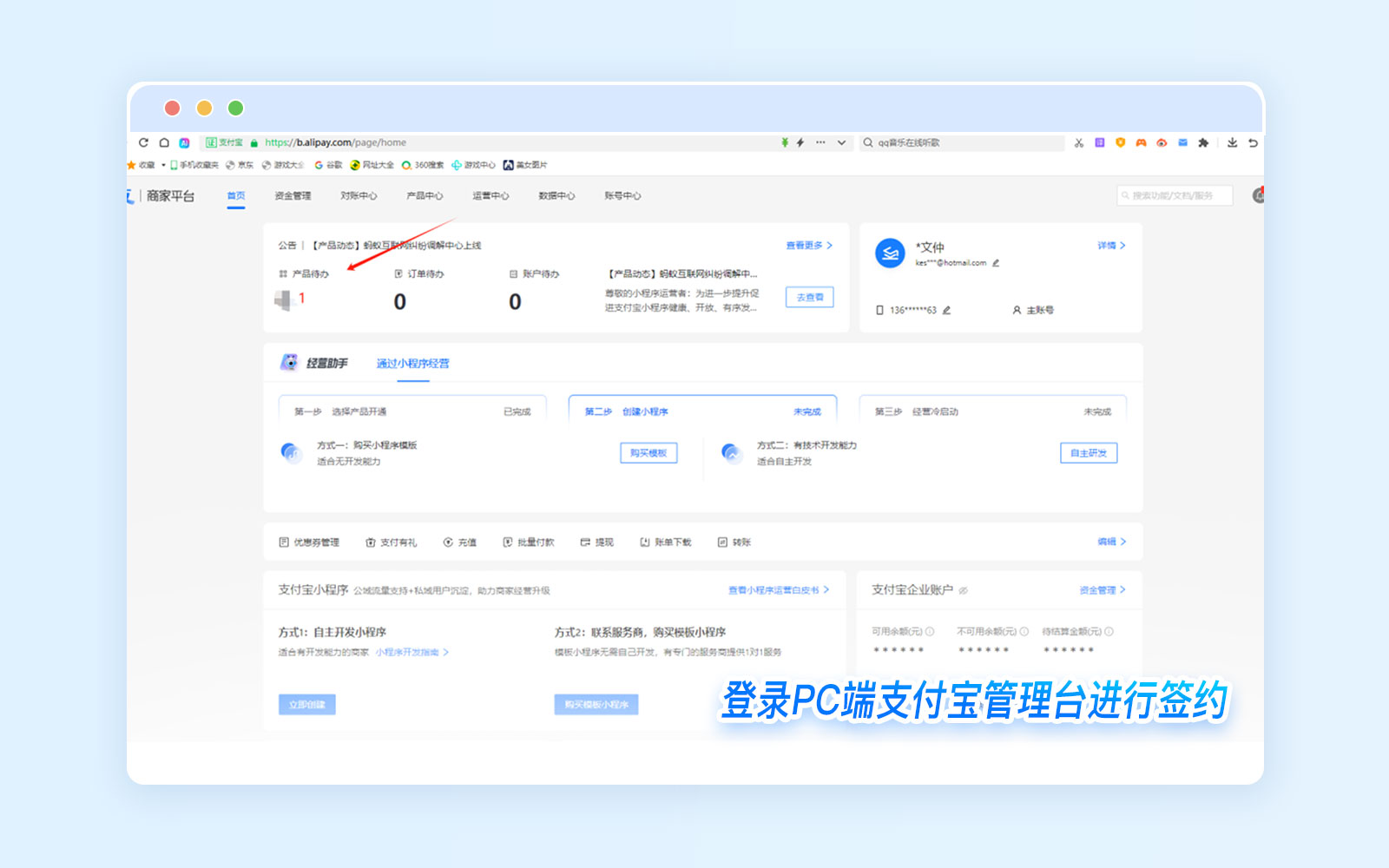Open 提现 withdraw shortcut

pos(597,542)
